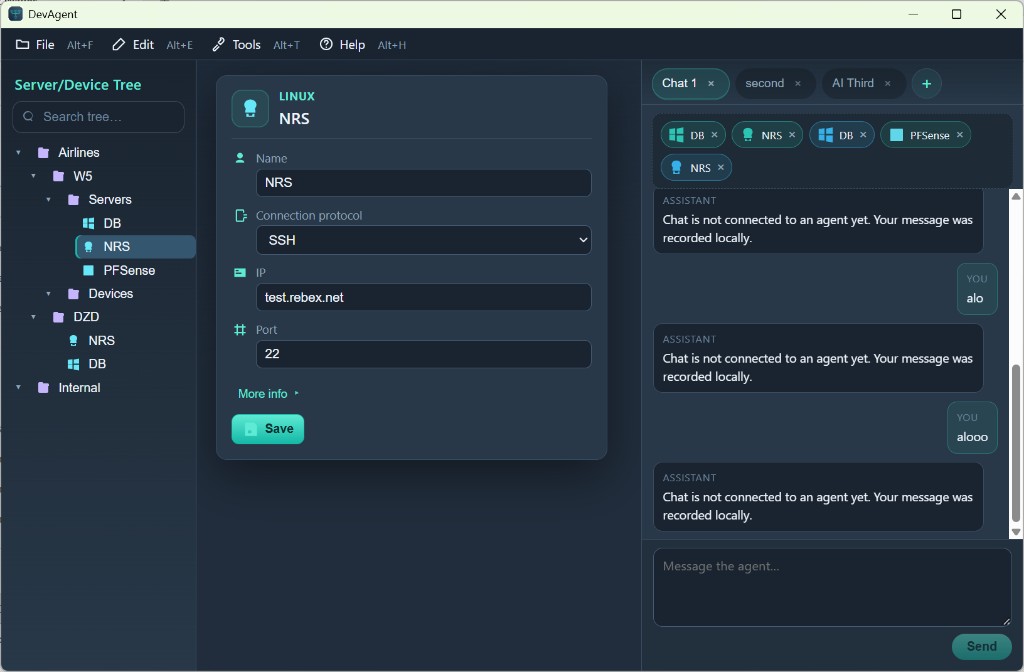
Task: Edit the Name field containing NRS
Action: click(x=423, y=183)
